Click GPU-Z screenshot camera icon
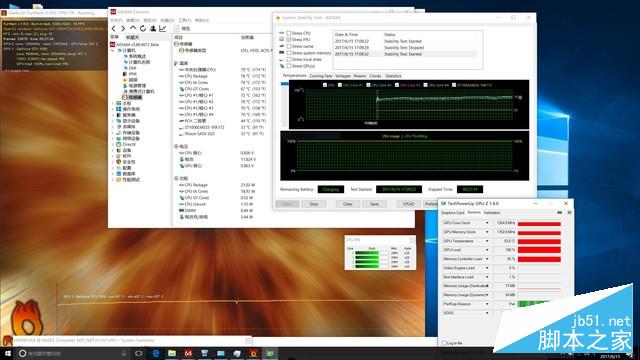 [x=559, y=212]
